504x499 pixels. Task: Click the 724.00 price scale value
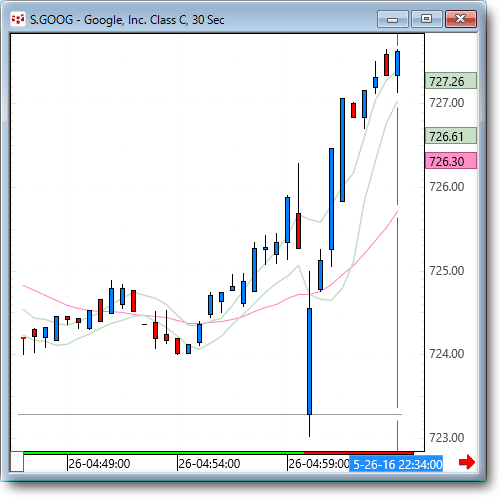click(446, 354)
